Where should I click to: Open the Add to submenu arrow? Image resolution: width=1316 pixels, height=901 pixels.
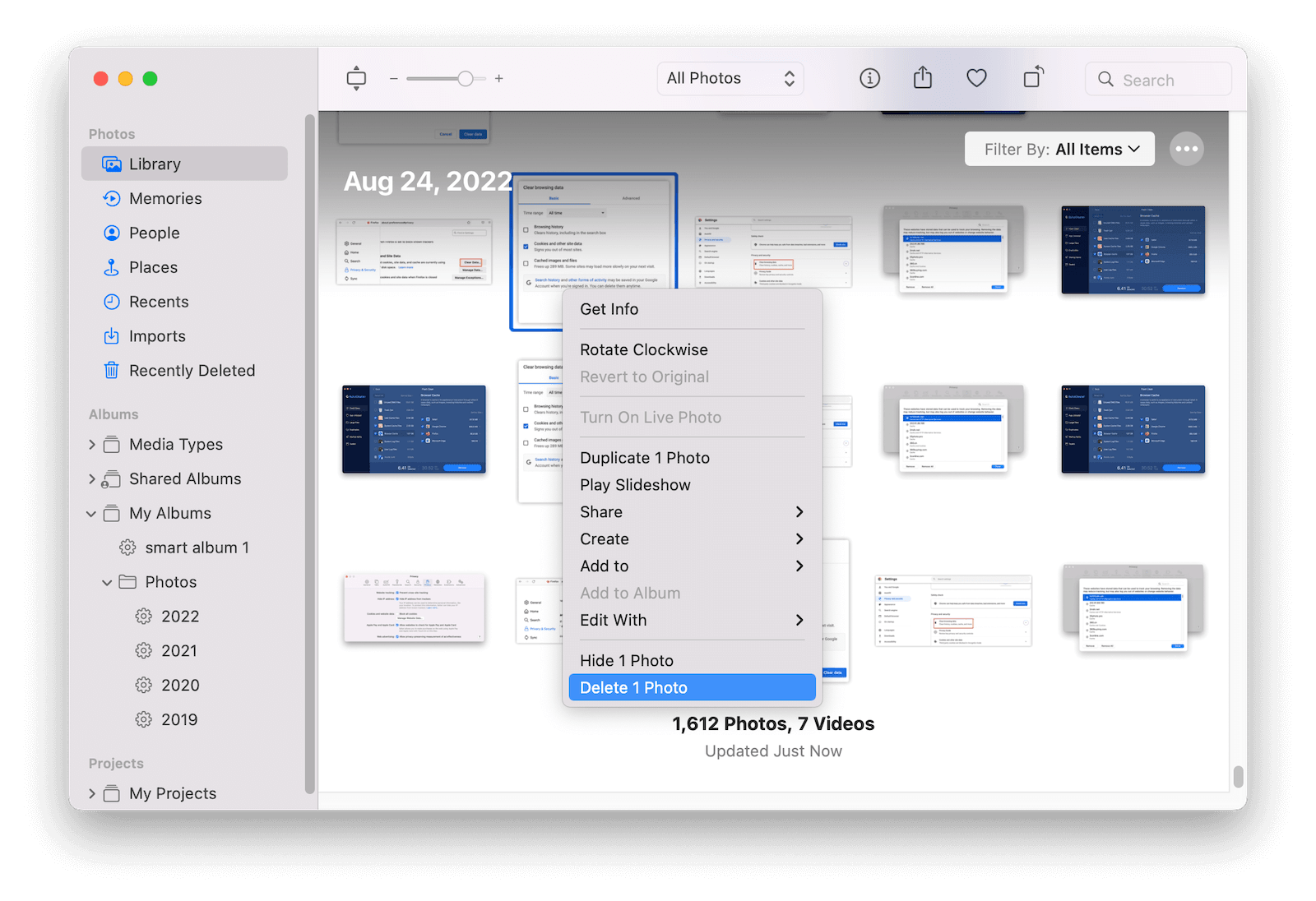click(799, 566)
